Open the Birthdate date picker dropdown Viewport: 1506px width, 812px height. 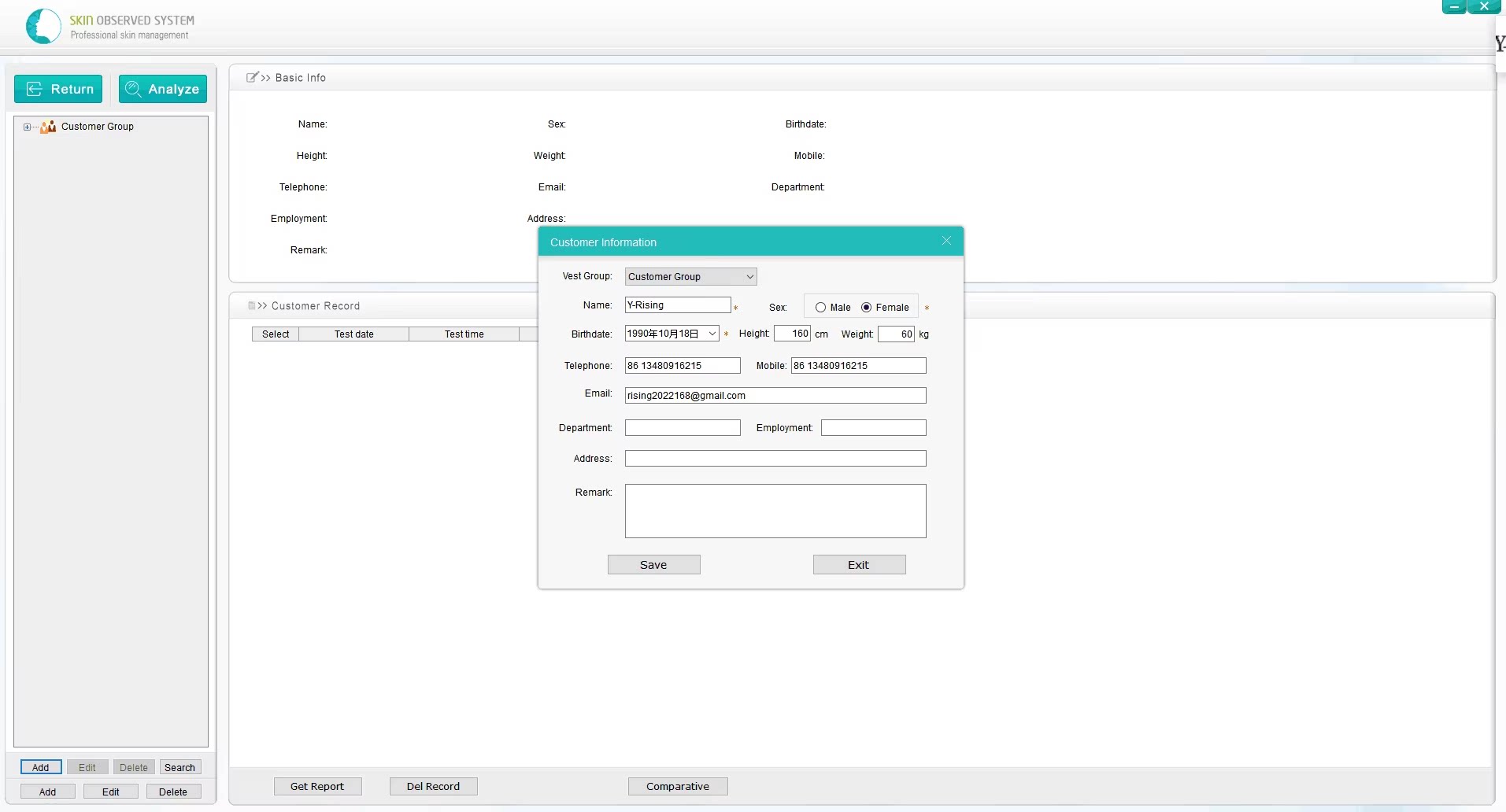point(712,334)
